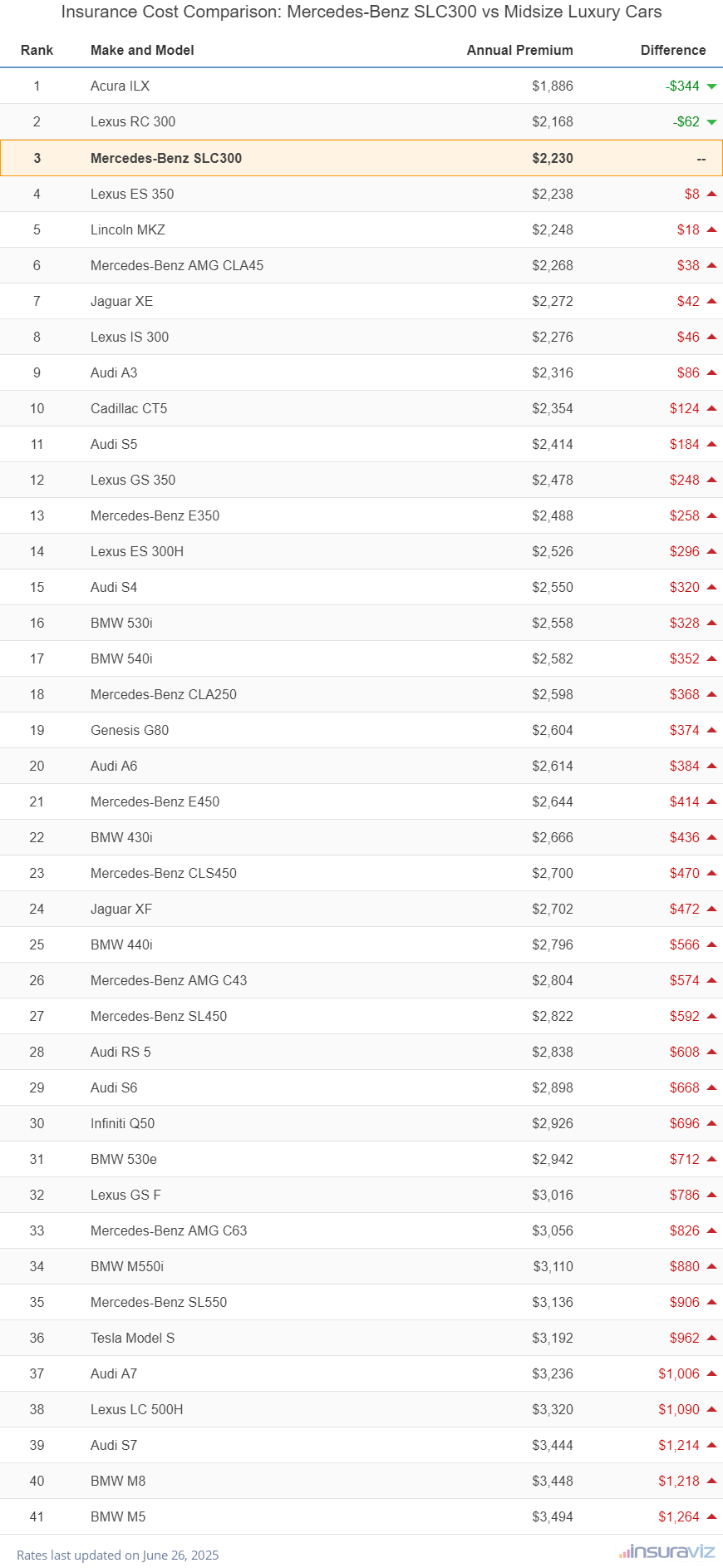Click the red arrow next to $566 for BMW 440i
723x1568 pixels.
711,944
